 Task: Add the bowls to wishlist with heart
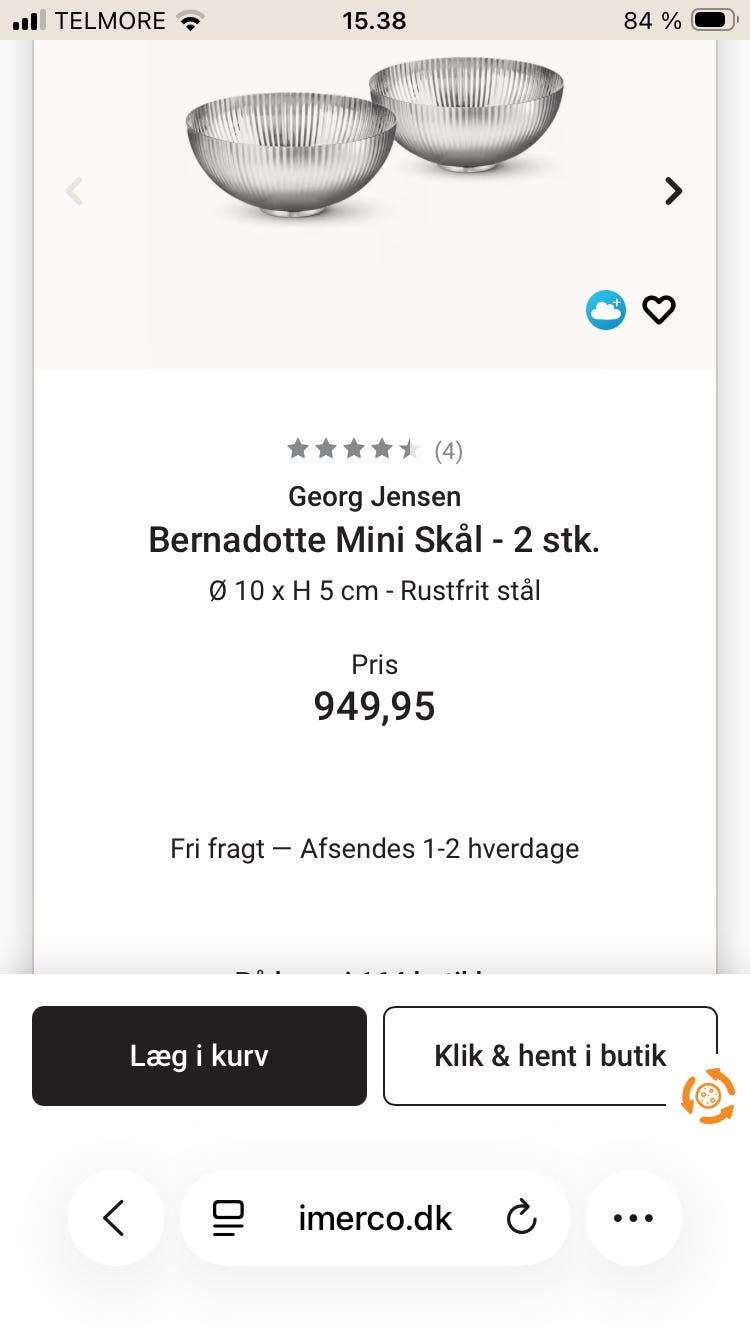pos(659,310)
